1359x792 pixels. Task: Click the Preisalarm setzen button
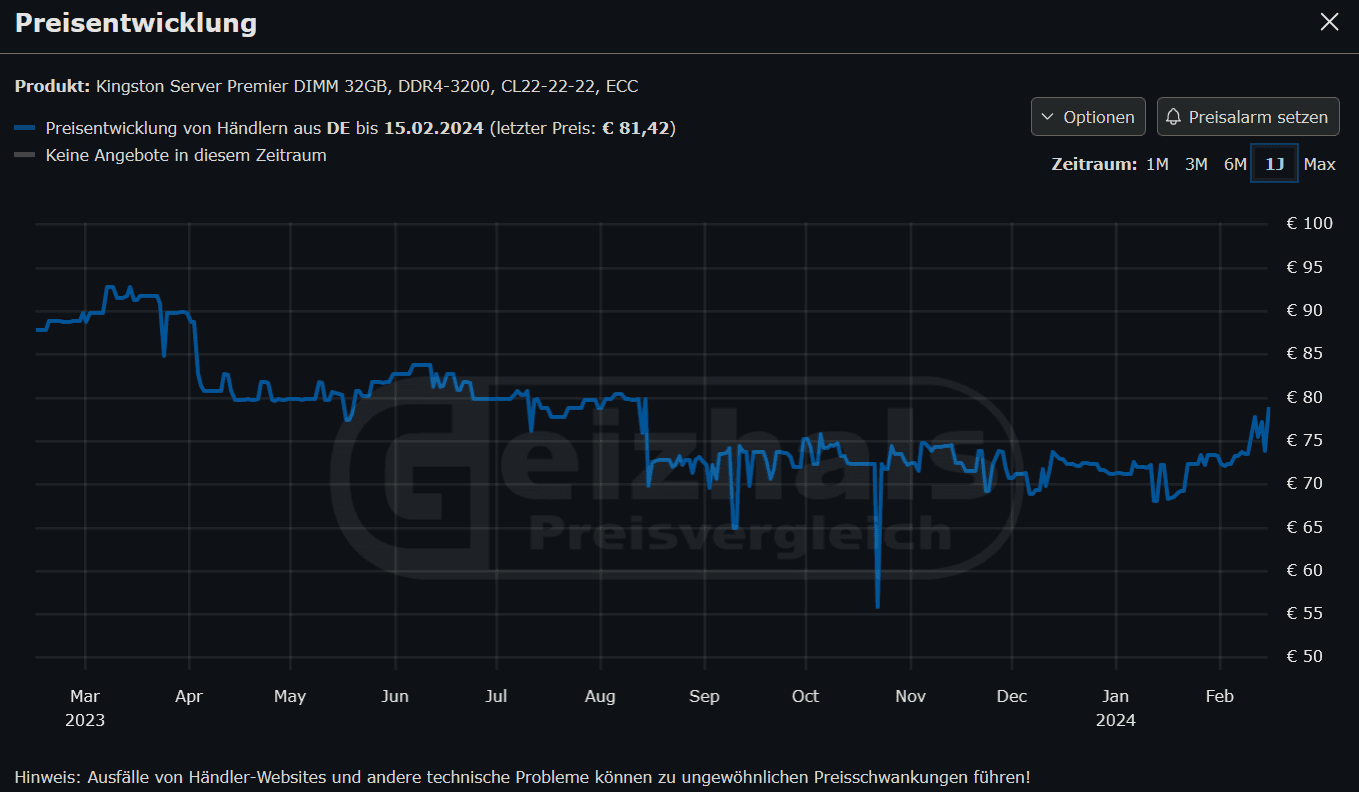[1248, 117]
